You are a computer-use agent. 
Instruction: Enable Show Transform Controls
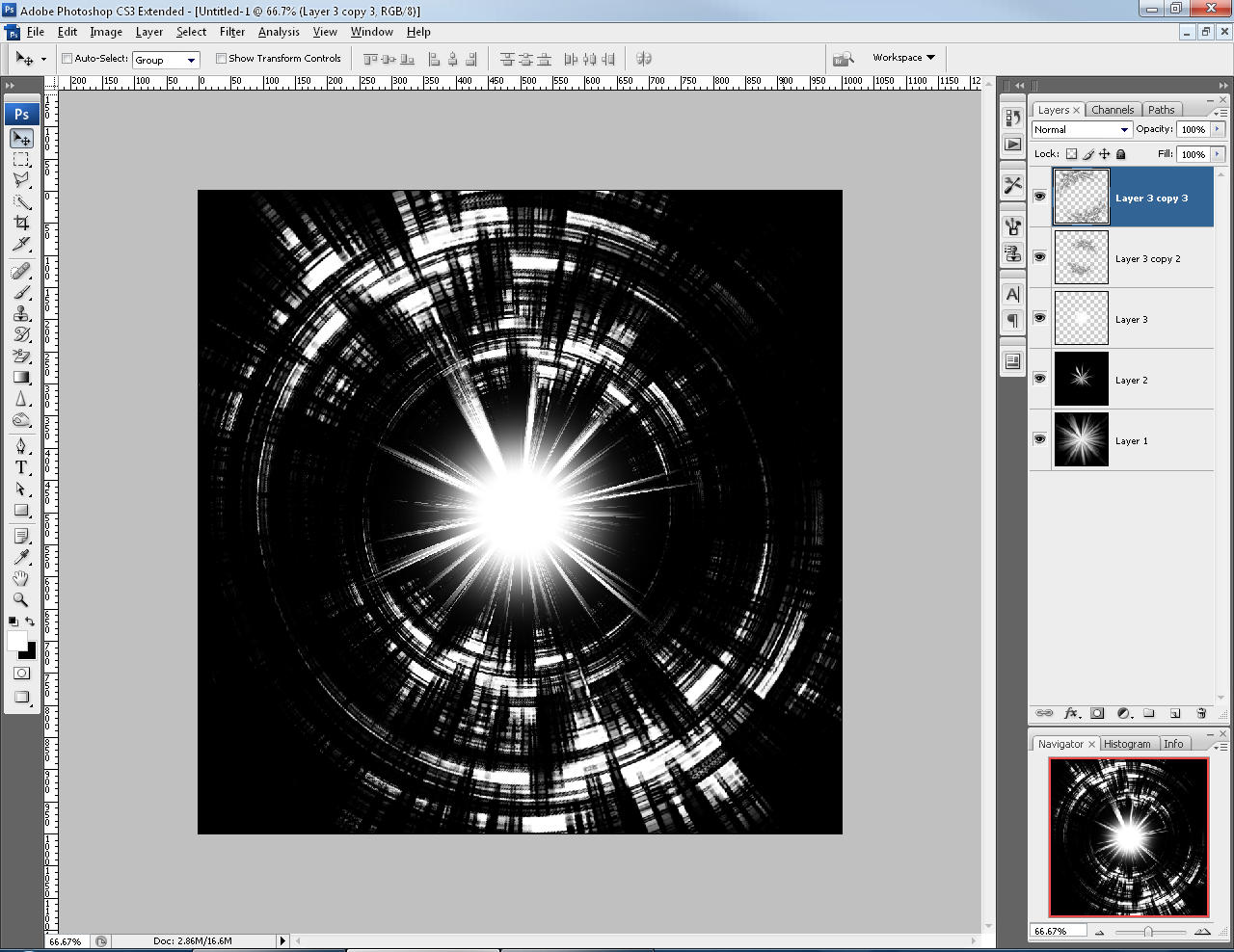pyautogui.click(x=221, y=58)
